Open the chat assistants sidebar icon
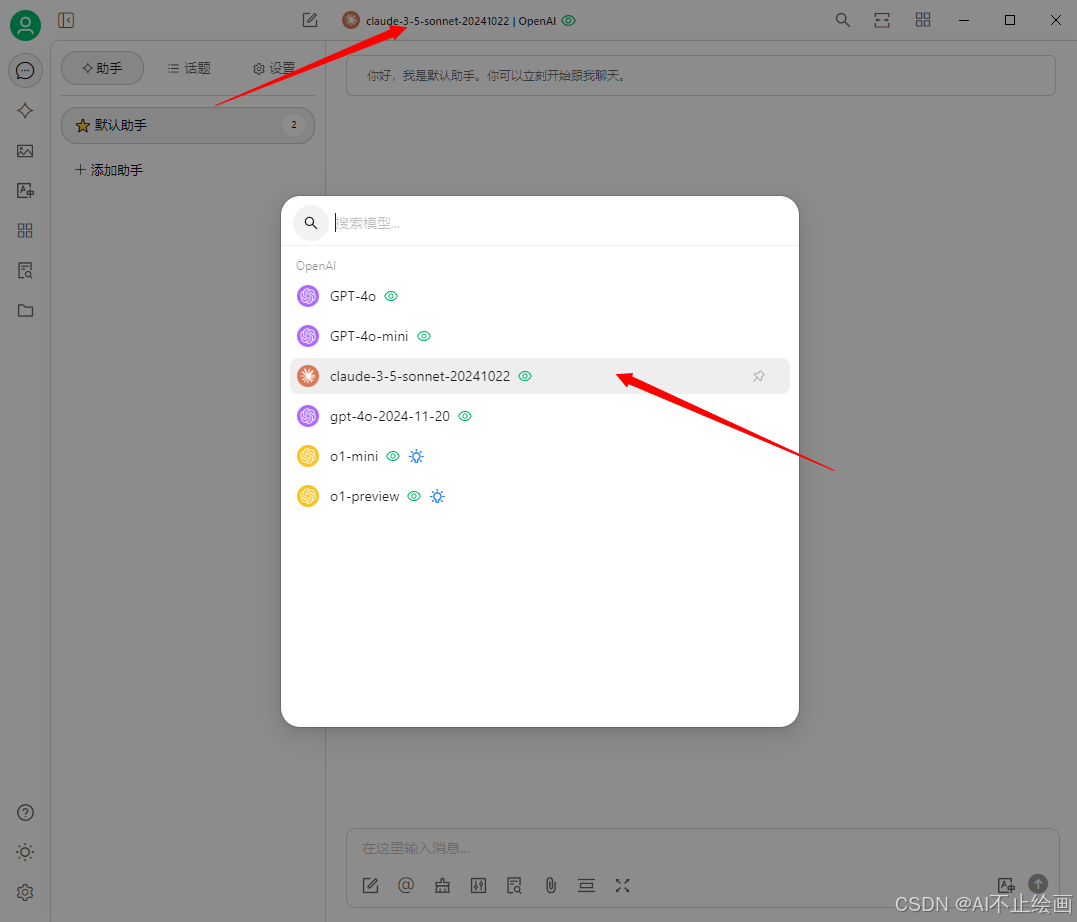The width and height of the screenshot is (1077, 922). click(25, 71)
